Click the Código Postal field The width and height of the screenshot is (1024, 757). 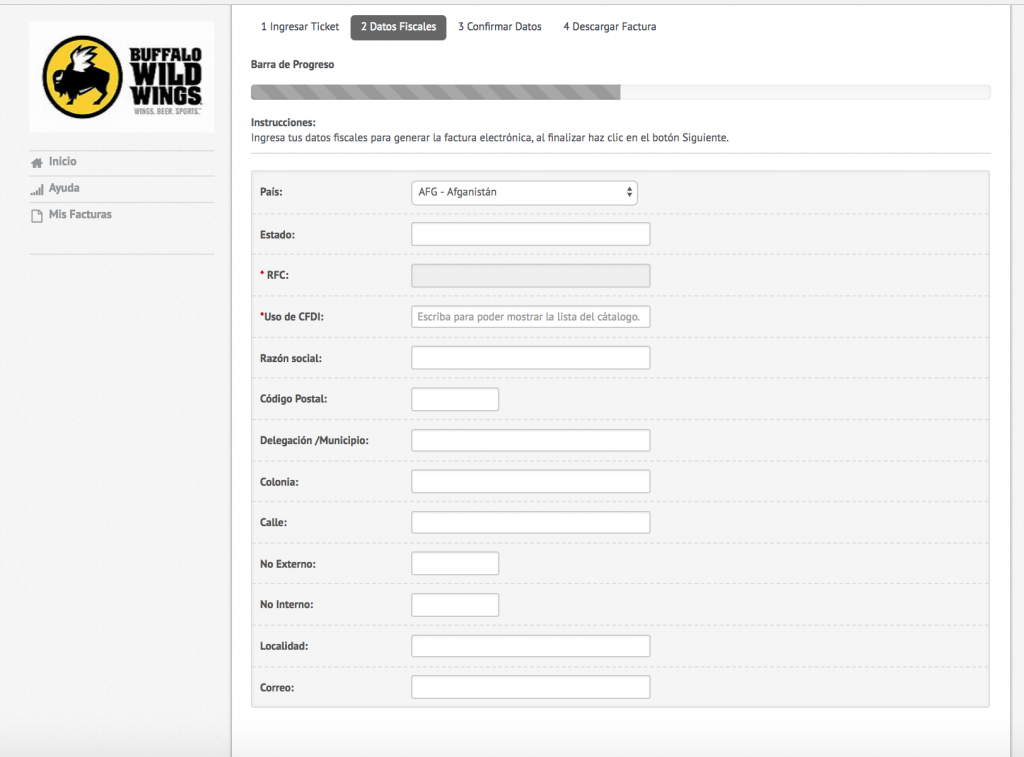pos(455,399)
